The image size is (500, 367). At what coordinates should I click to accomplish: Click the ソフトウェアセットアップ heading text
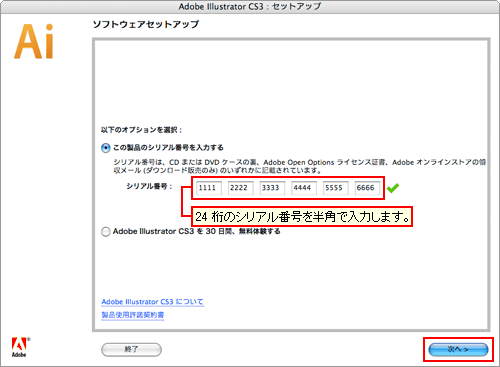click(x=146, y=24)
